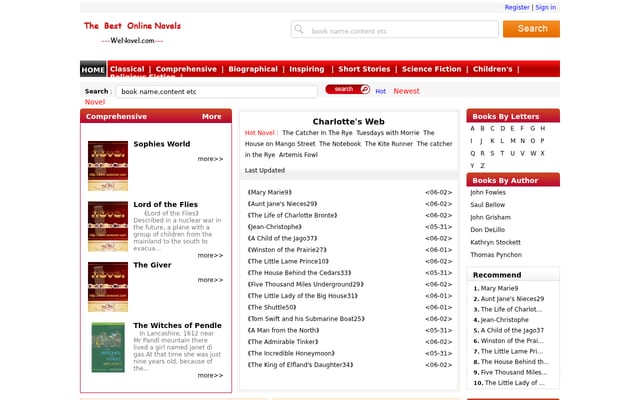Open the Inspiring category
This screenshot has width=640, height=400.
[x=307, y=69]
